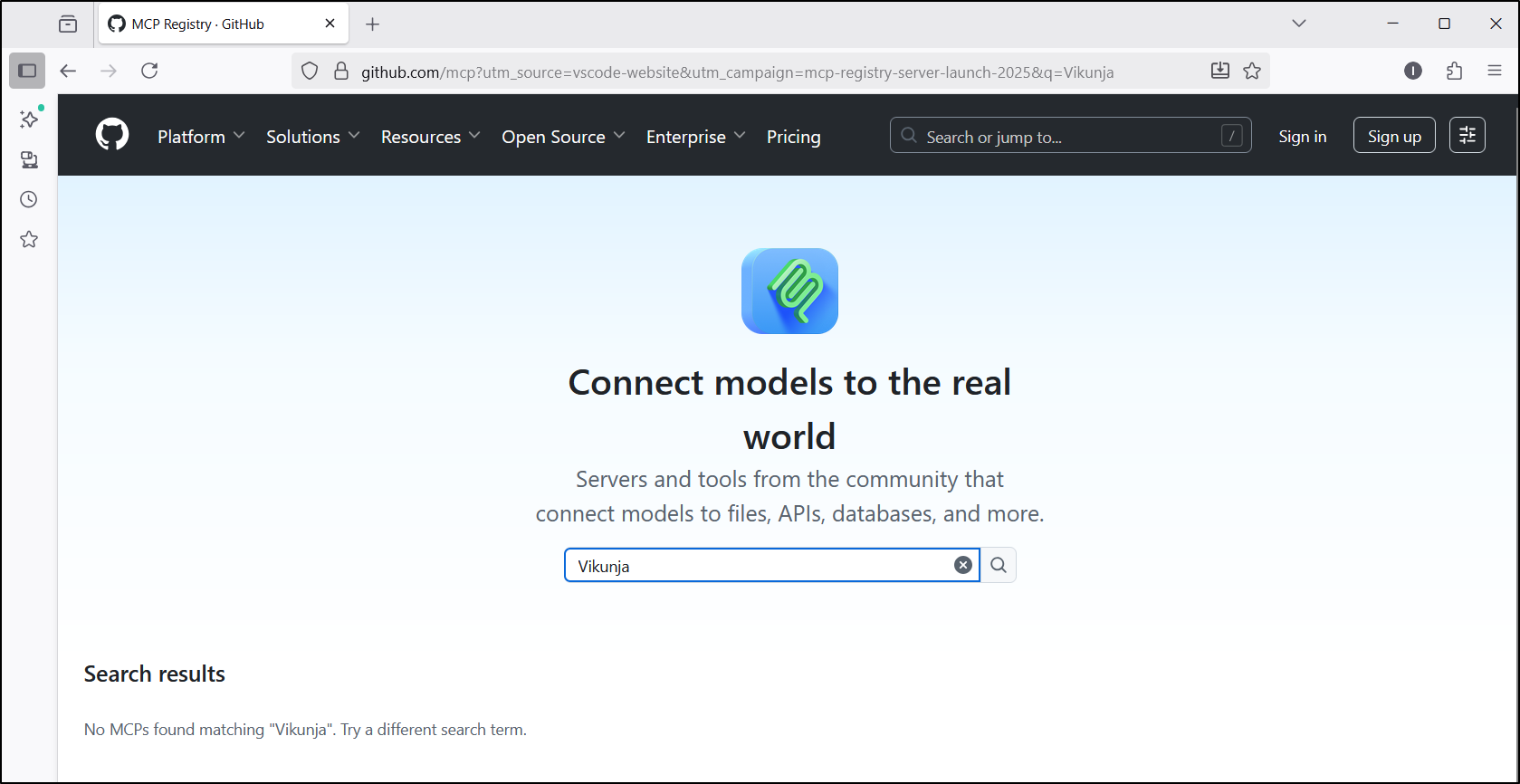Screen dimensions: 1520x784
Task: Reload the current page
Action: [149, 71]
